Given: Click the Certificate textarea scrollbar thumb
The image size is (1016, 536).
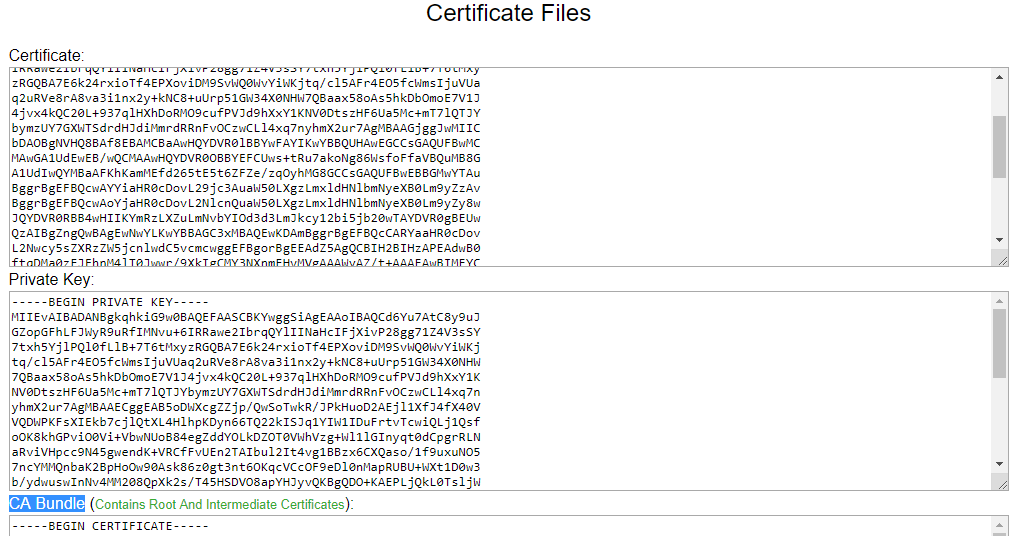Looking at the screenshot, I should [999, 146].
